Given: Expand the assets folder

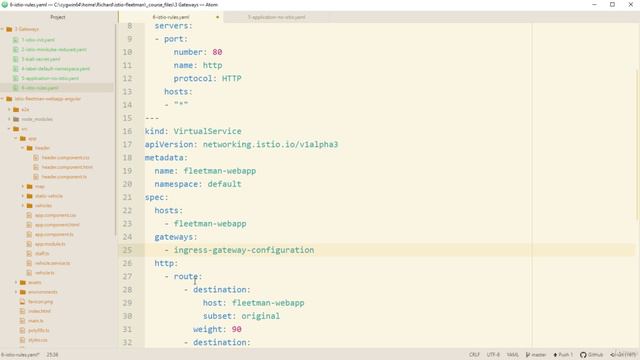Looking at the screenshot, I should pos(16,282).
